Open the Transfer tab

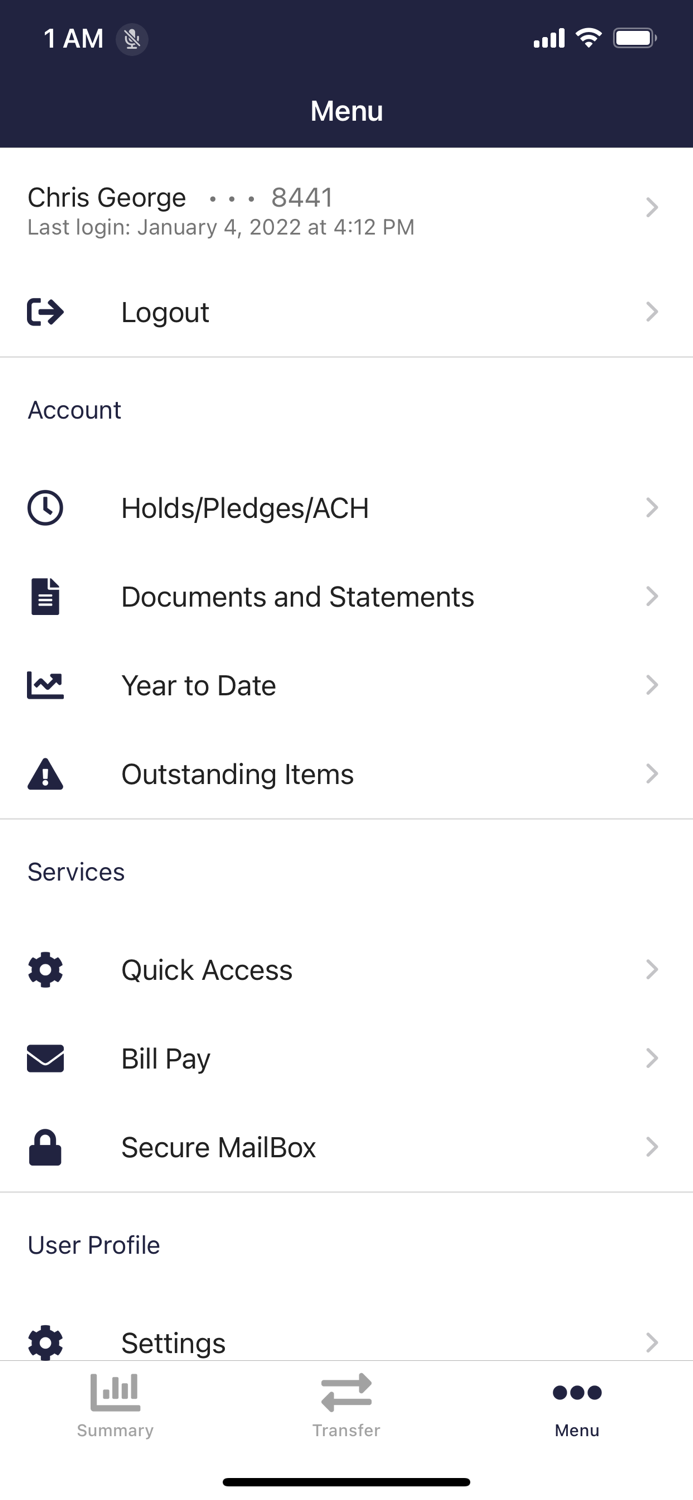coord(346,1405)
